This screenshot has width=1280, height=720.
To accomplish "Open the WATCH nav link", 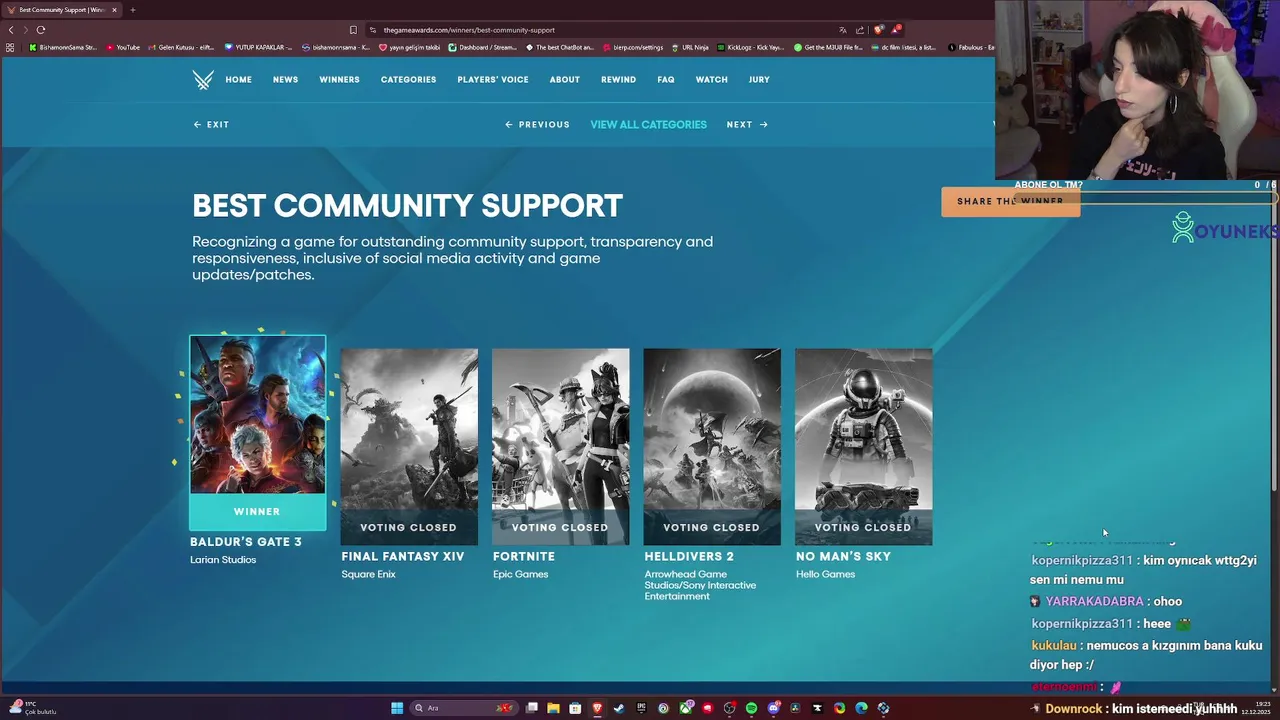I will coord(711,80).
